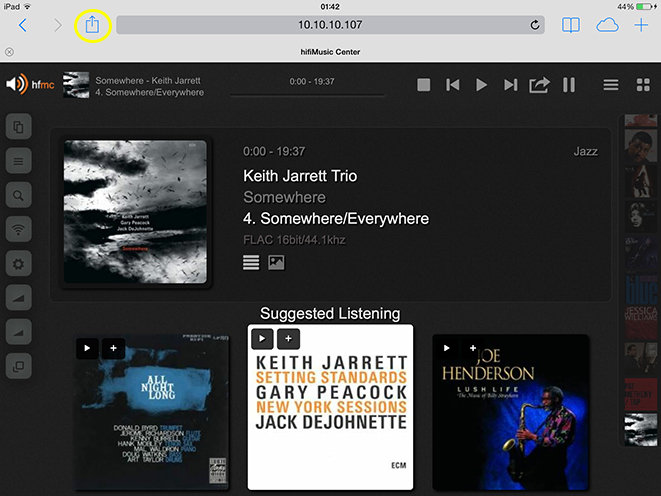The width and height of the screenshot is (661, 496).
Task: Select the 4. Somewhere/Everywhere track title
Action: 336,219
